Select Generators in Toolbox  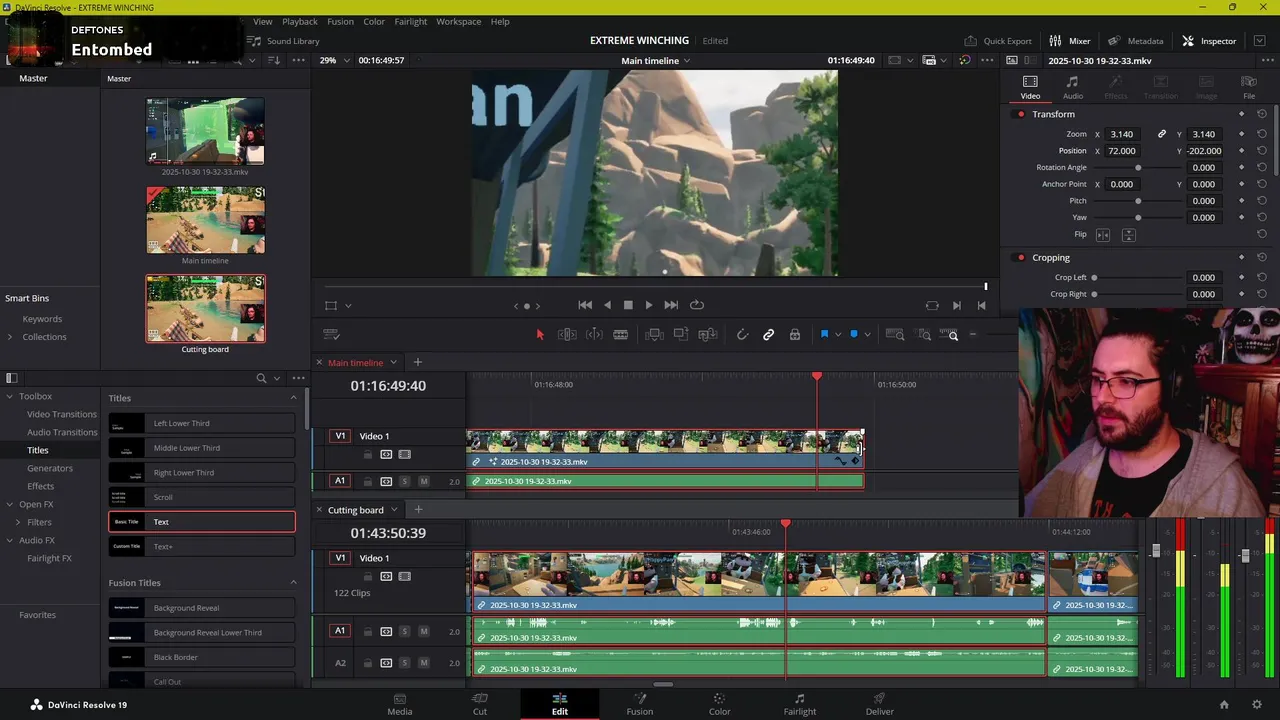(50, 468)
